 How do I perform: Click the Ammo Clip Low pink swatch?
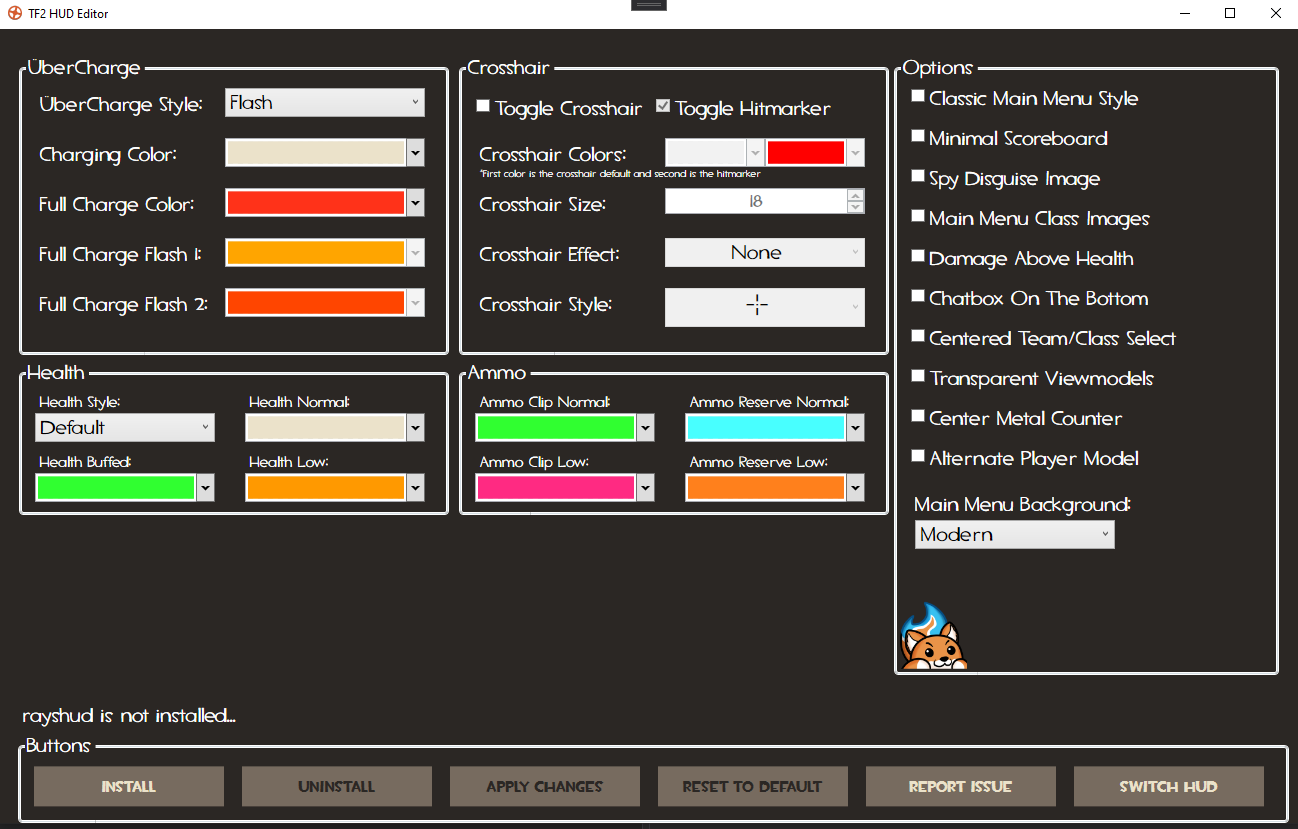tap(555, 487)
